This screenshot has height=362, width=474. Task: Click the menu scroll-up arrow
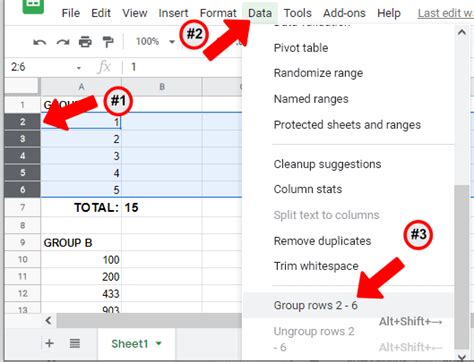[462, 32]
